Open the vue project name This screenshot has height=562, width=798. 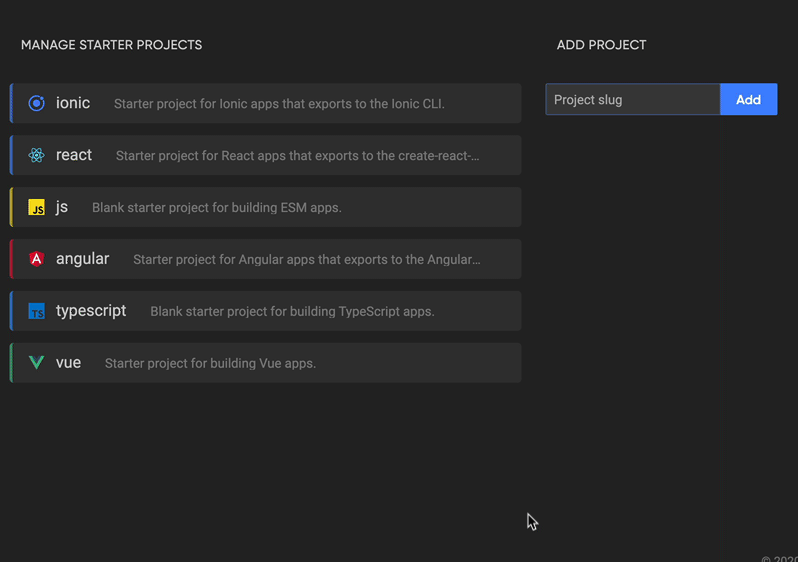(x=68, y=363)
